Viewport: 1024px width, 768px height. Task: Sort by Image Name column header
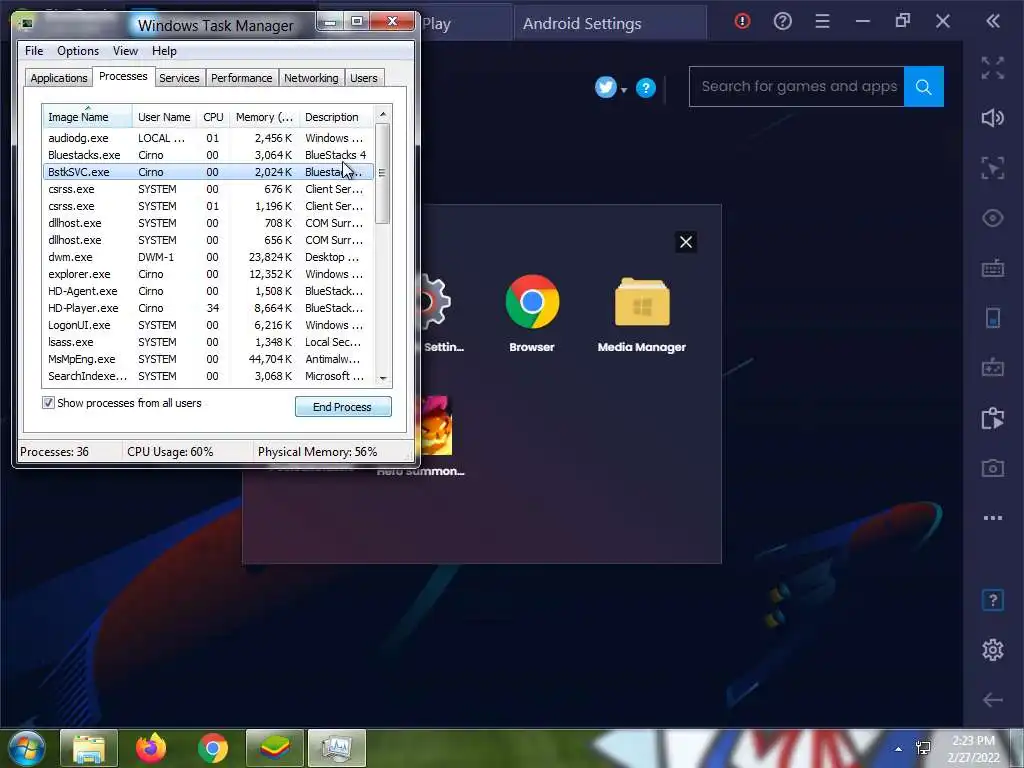pos(87,117)
